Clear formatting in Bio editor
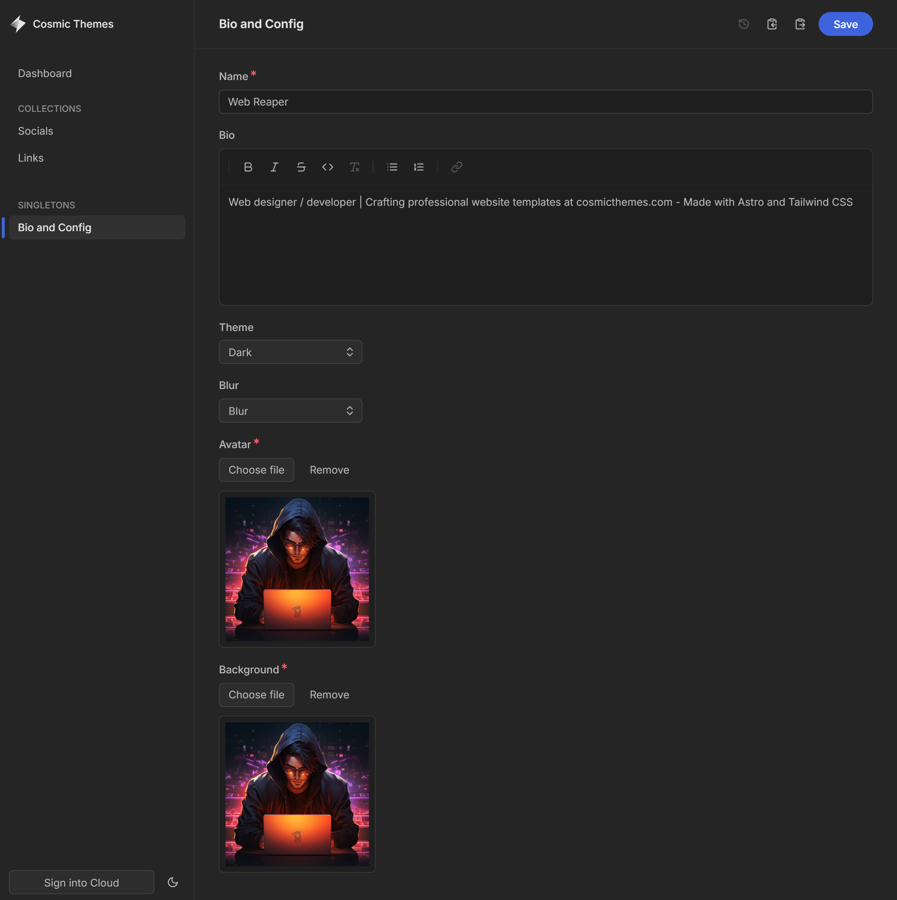The height and width of the screenshot is (900, 897). (x=355, y=167)
